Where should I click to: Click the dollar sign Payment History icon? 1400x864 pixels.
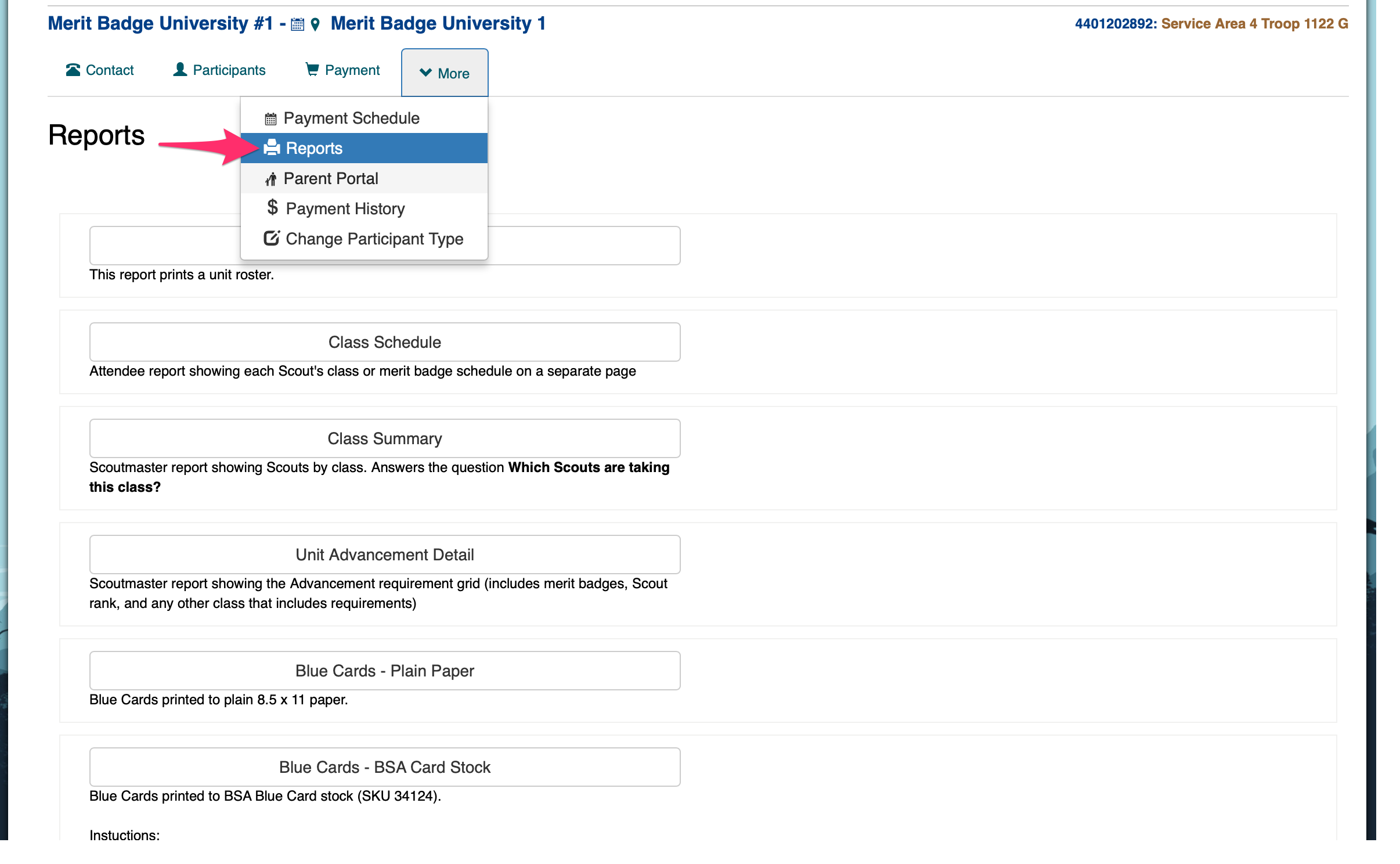[x=272, y=207]
